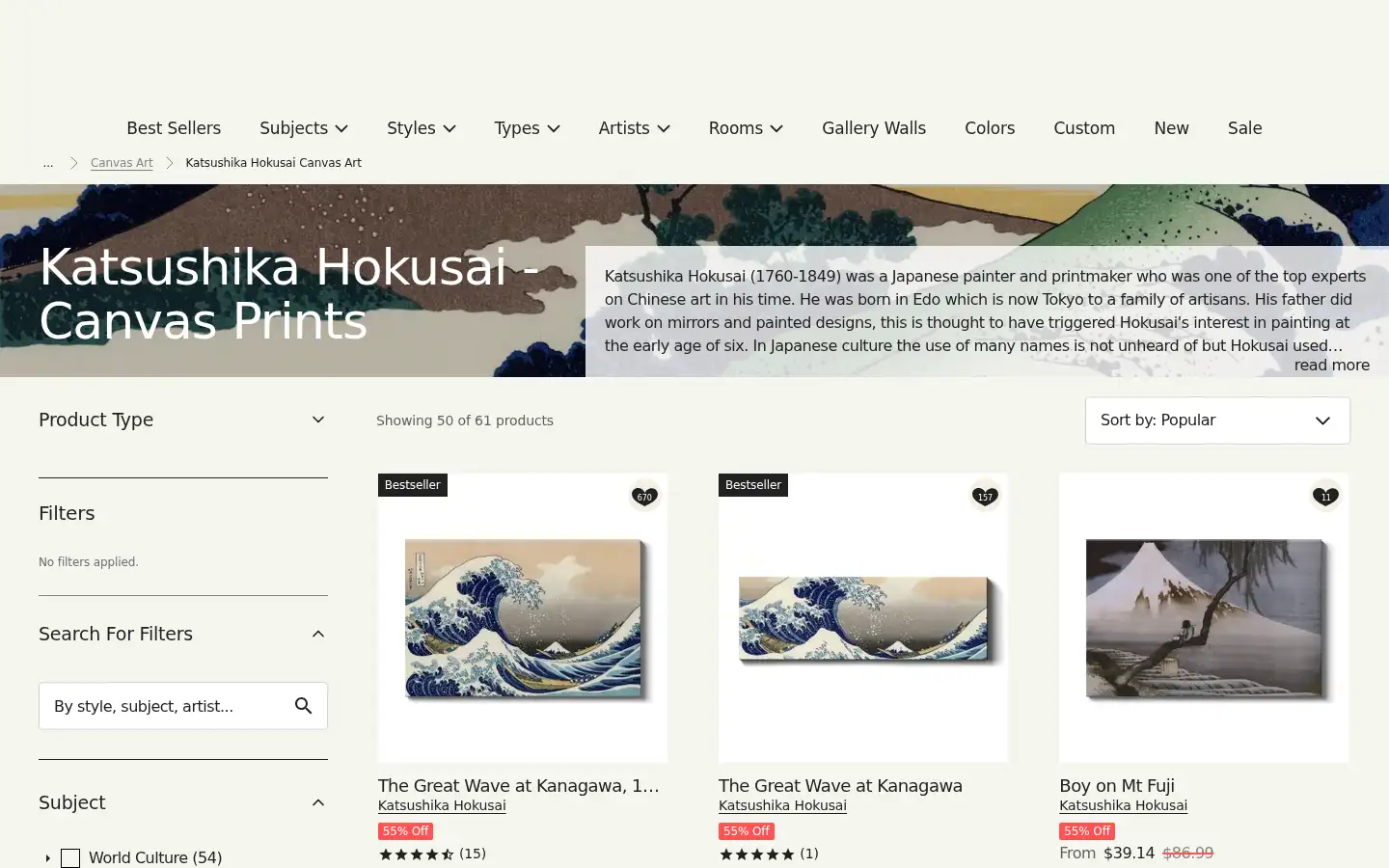This screenshot has width=1389, height=868.
Task: Click read more on the artist description
Action: 1331,365
